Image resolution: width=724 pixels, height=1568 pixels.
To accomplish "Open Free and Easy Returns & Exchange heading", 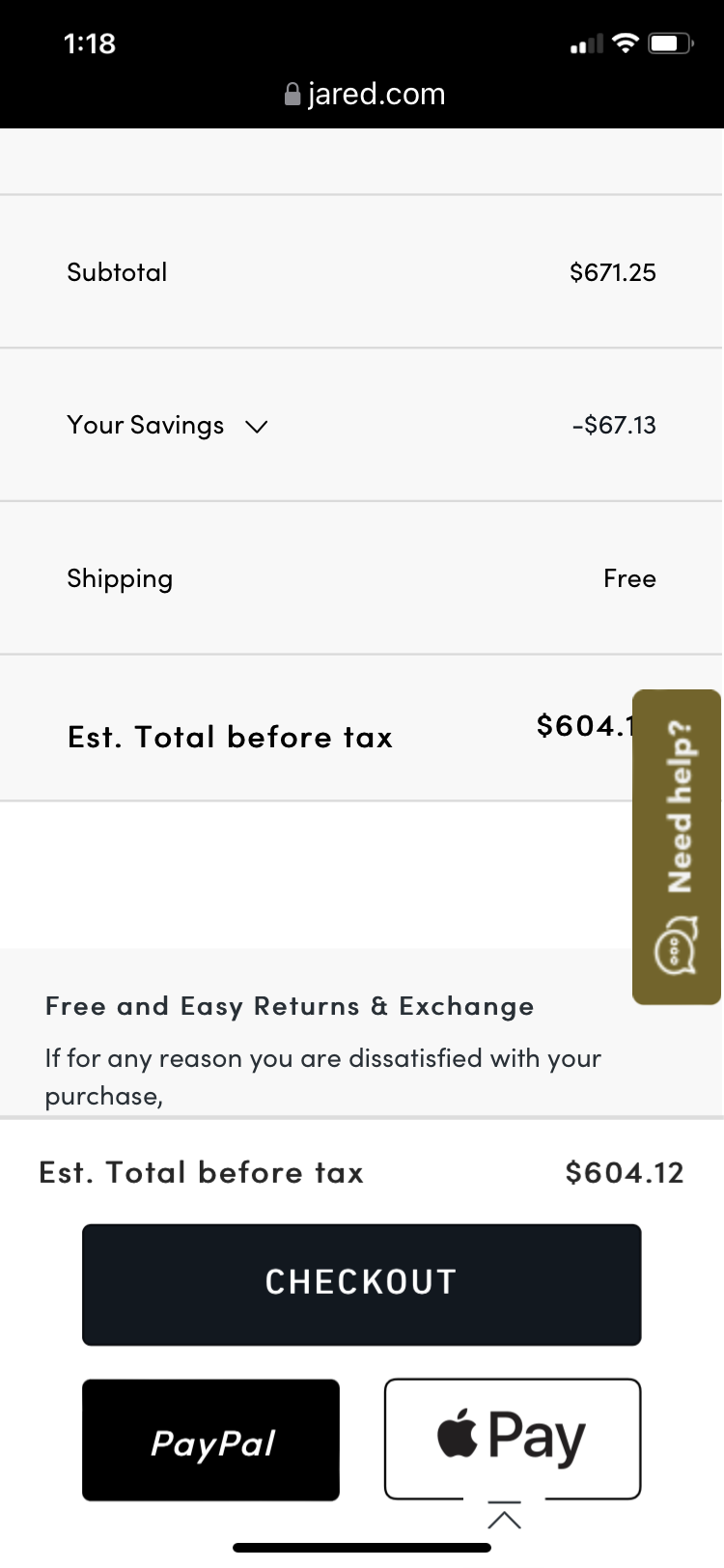I will [x=290, y=1006].
